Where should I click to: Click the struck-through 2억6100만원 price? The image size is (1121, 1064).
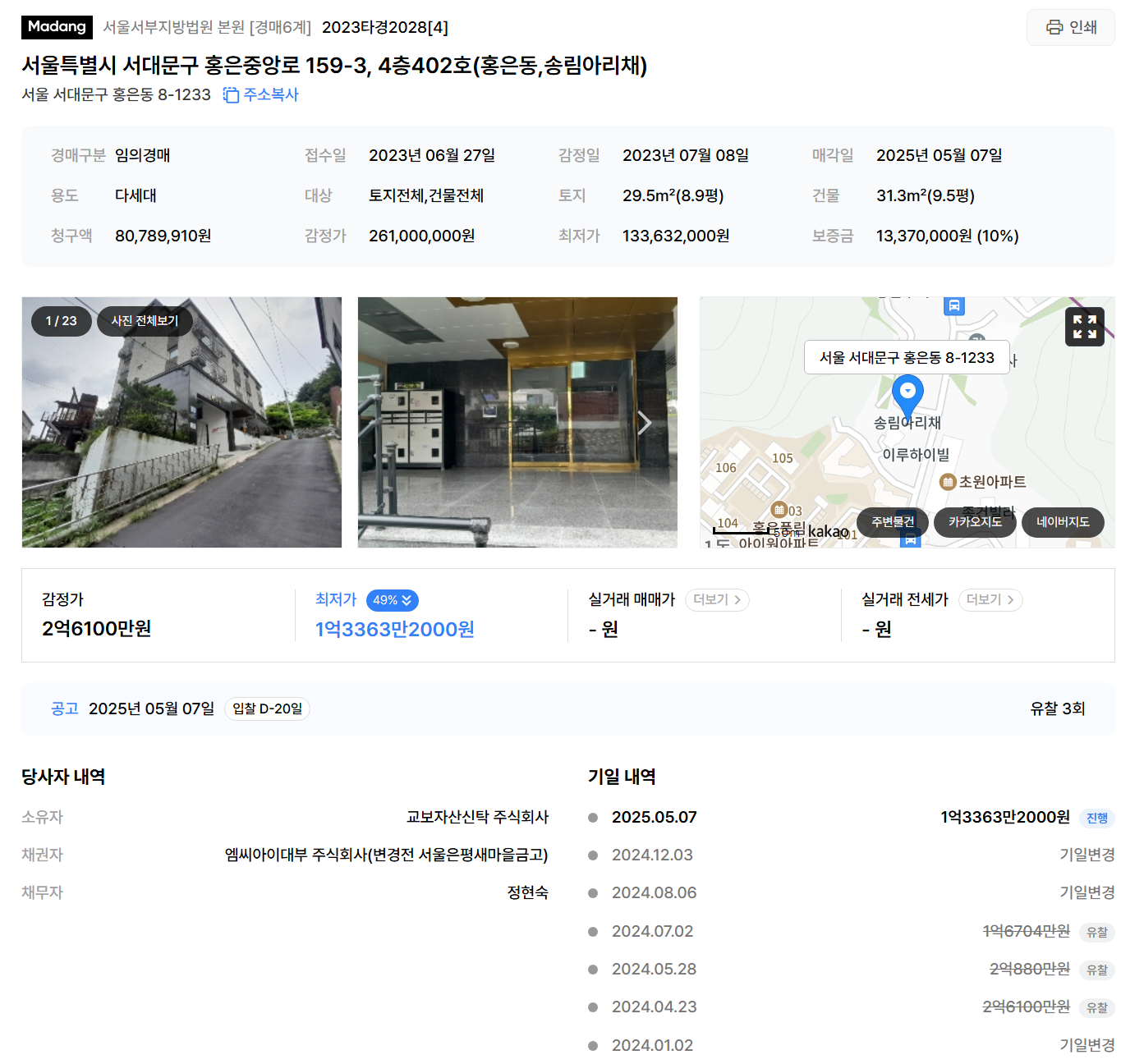click(x=1027, y=1007)
